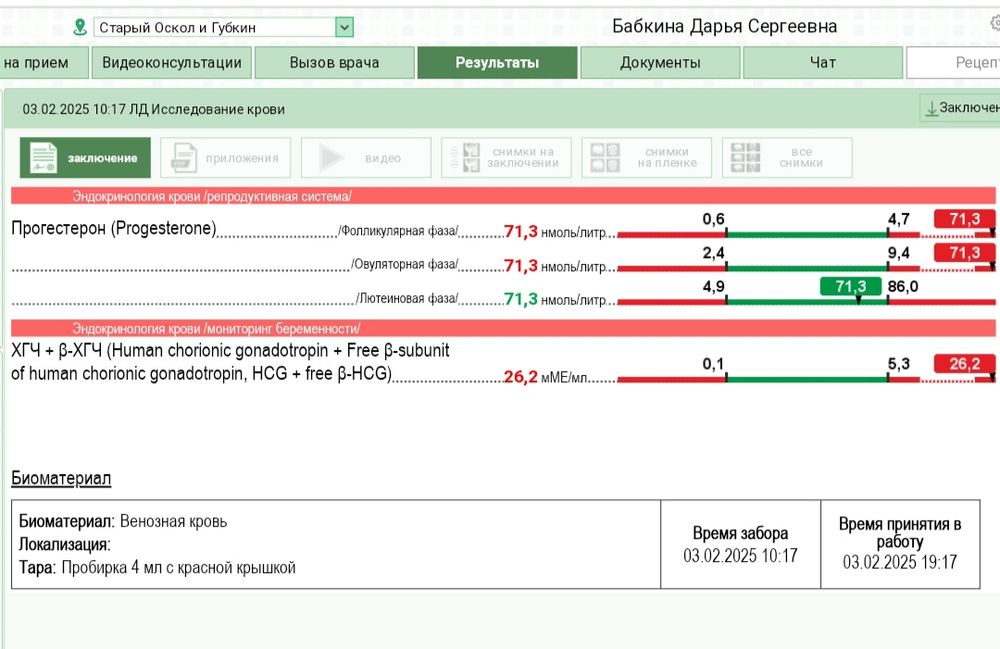Open снимки на пленке icon button
This screenshot has width=1000, height=649.
(646, 158)
